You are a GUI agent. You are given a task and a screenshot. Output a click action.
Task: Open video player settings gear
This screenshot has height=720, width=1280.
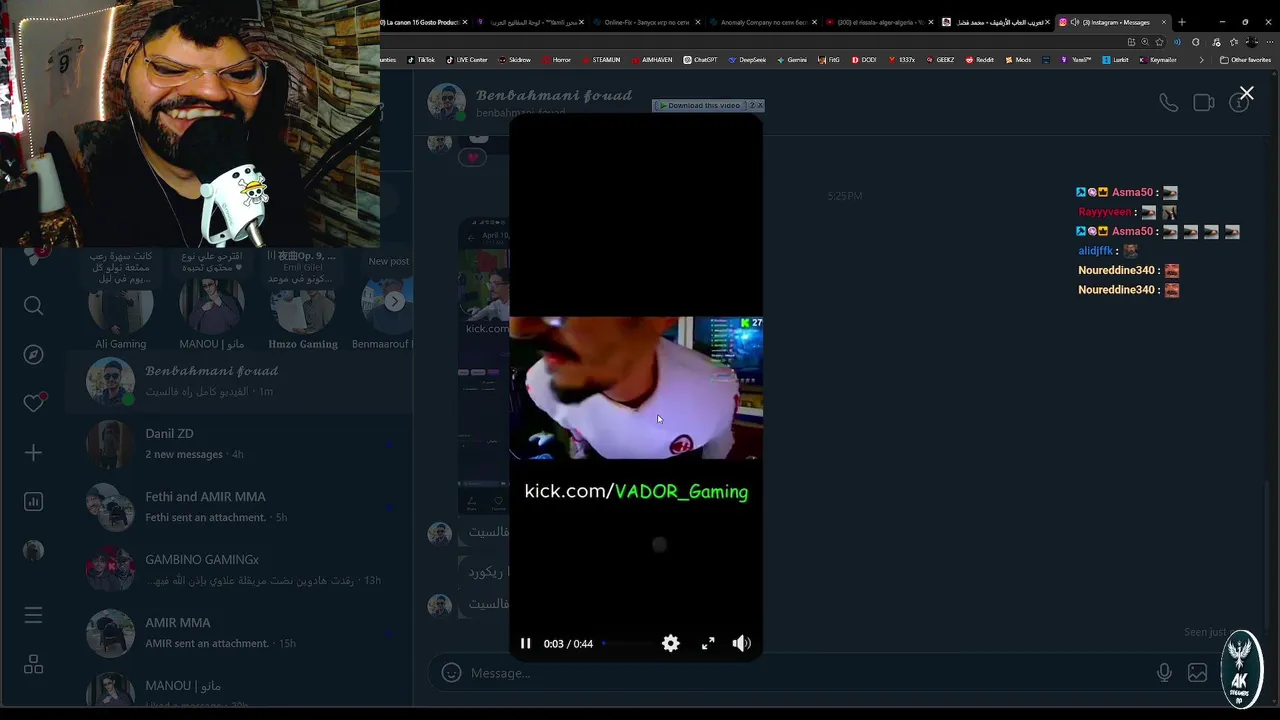coord(671,644)
